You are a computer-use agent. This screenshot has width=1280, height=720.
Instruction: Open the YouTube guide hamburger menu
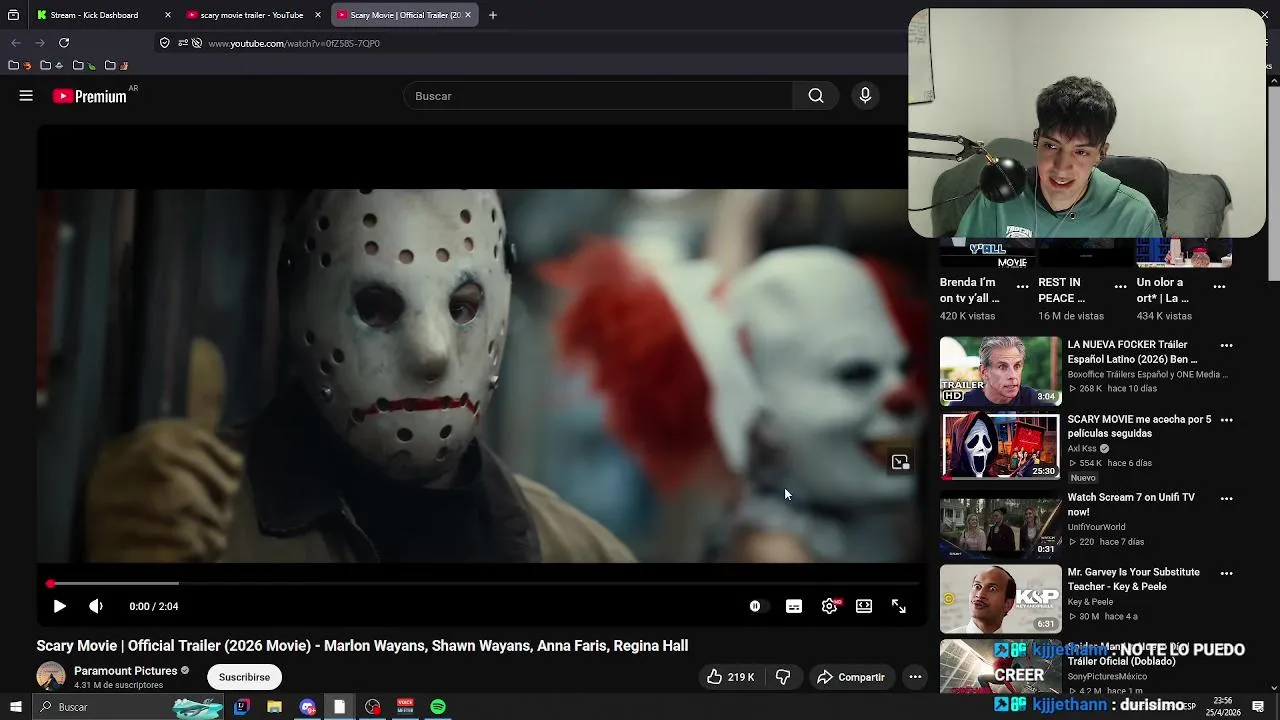pos(26,96)
